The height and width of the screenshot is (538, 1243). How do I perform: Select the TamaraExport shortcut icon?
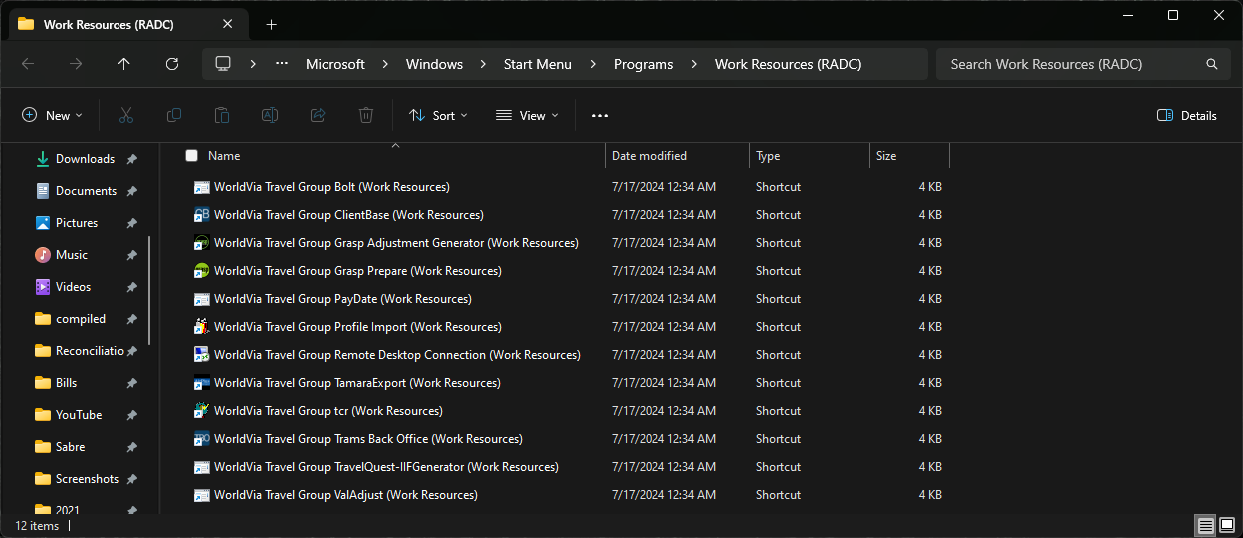201,383
